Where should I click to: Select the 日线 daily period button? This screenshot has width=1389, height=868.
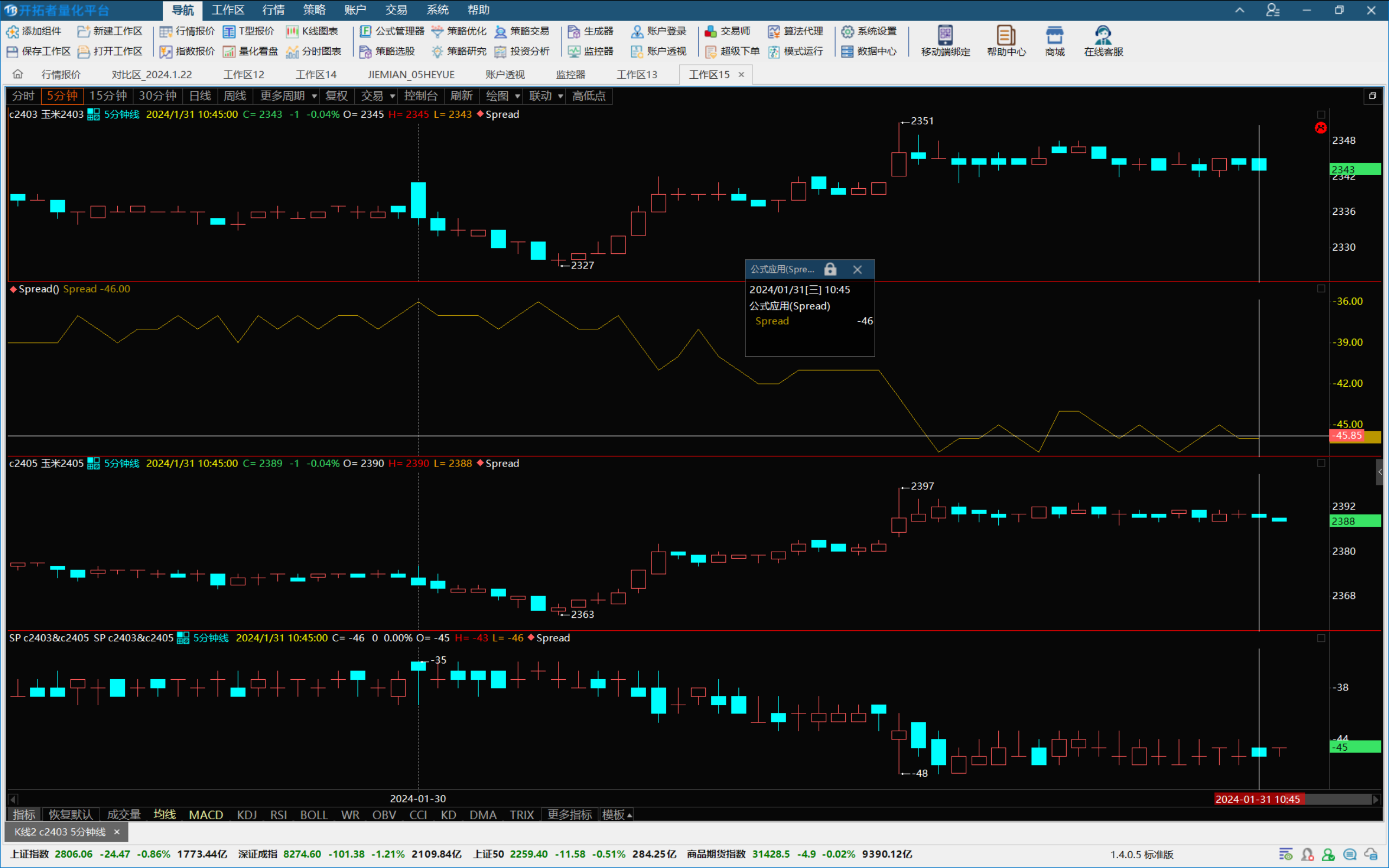point(200,96)
